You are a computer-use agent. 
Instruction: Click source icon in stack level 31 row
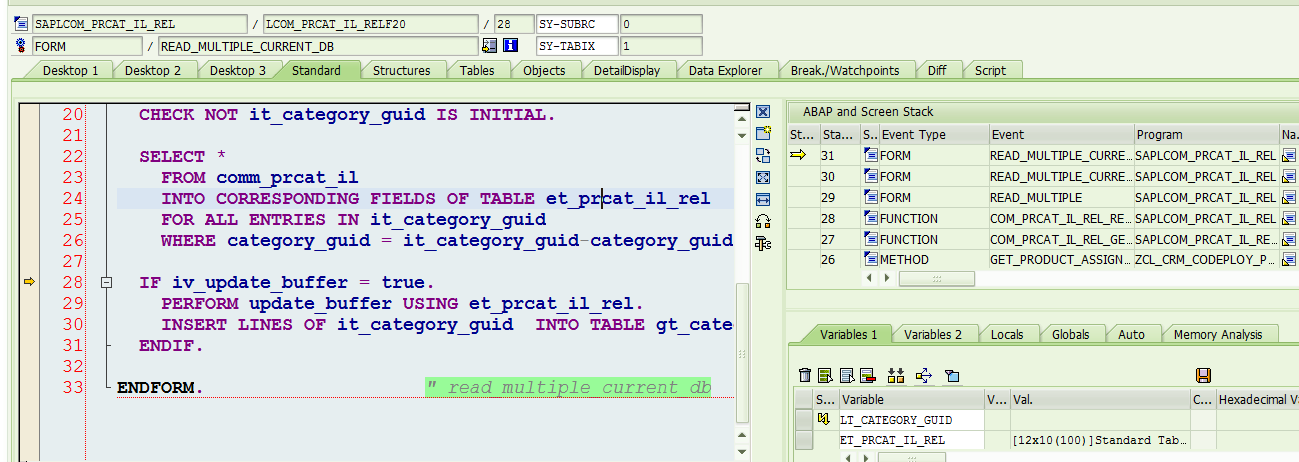click(x=870, y=155)
